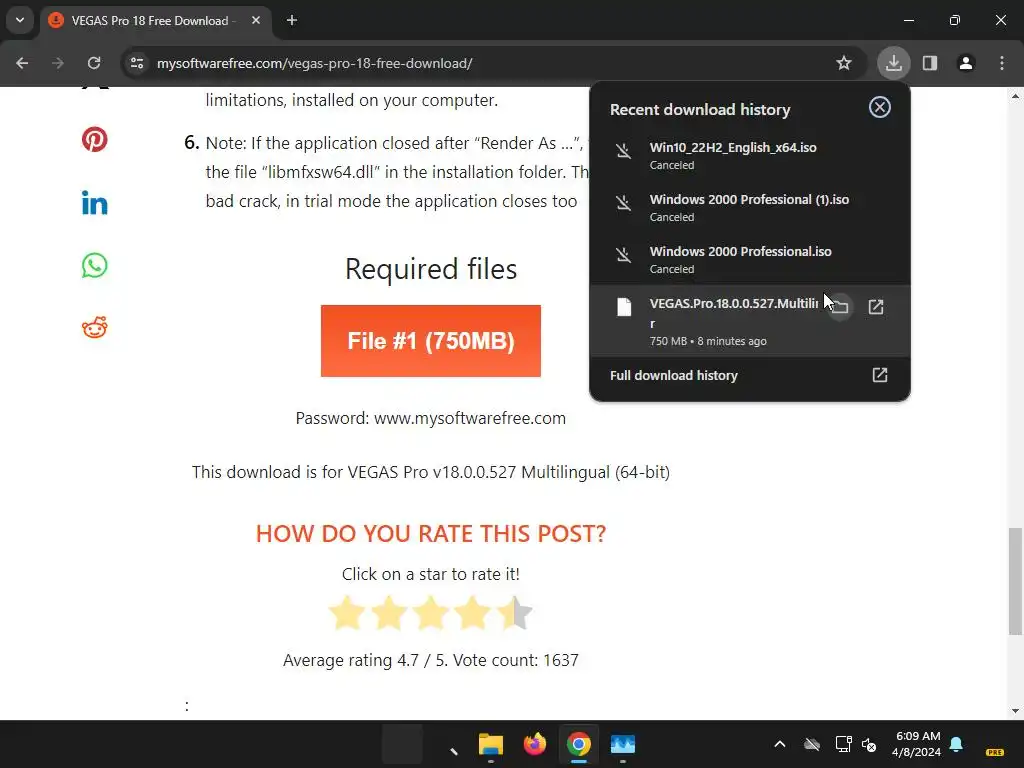Select Win10_22H2_English_x64.iso file name

(x=733, y=148)
